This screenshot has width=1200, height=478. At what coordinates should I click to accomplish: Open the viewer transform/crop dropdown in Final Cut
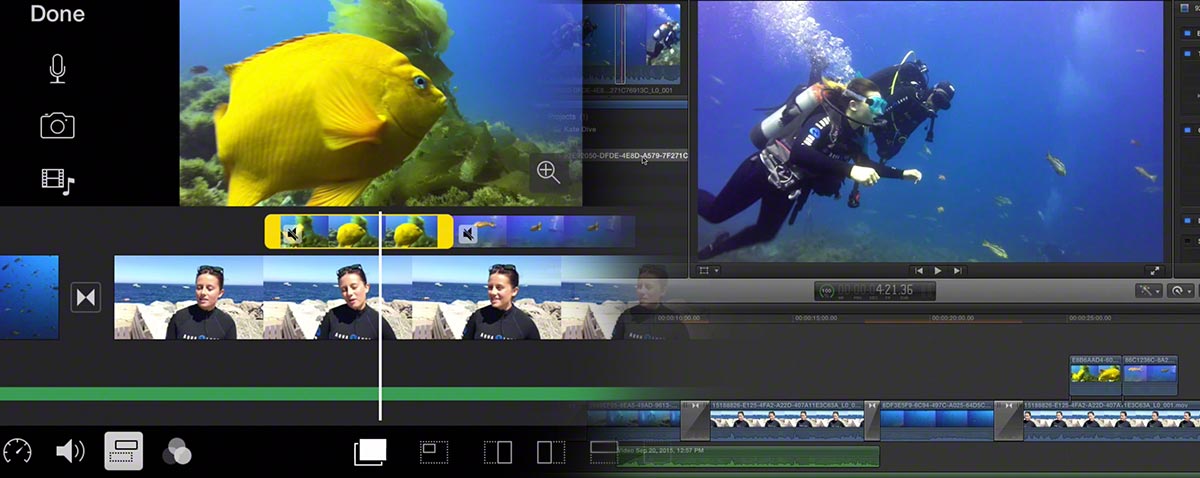point(708,270)
